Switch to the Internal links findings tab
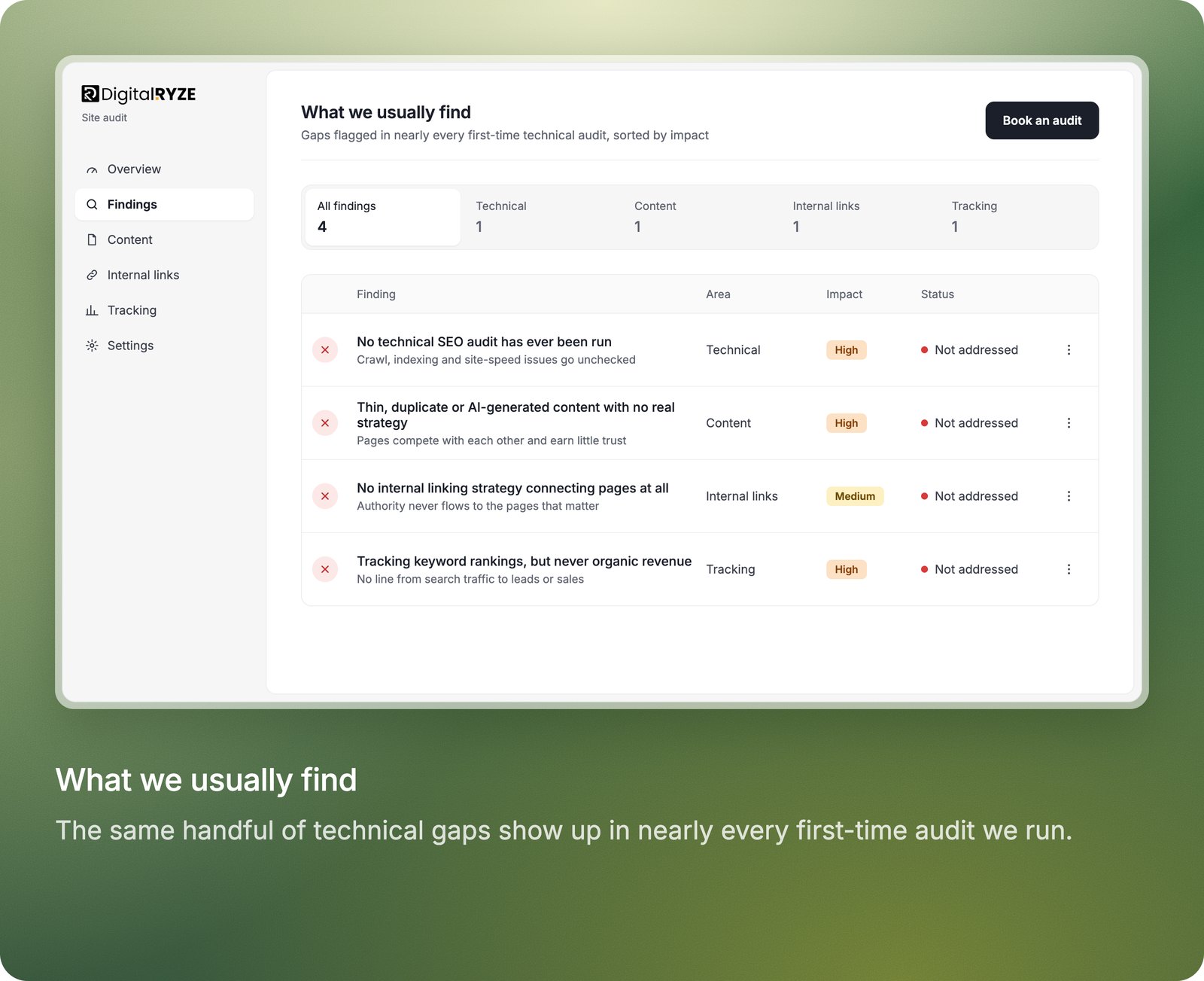Viewport: 1204px width, 981px height. coord(860,217)
